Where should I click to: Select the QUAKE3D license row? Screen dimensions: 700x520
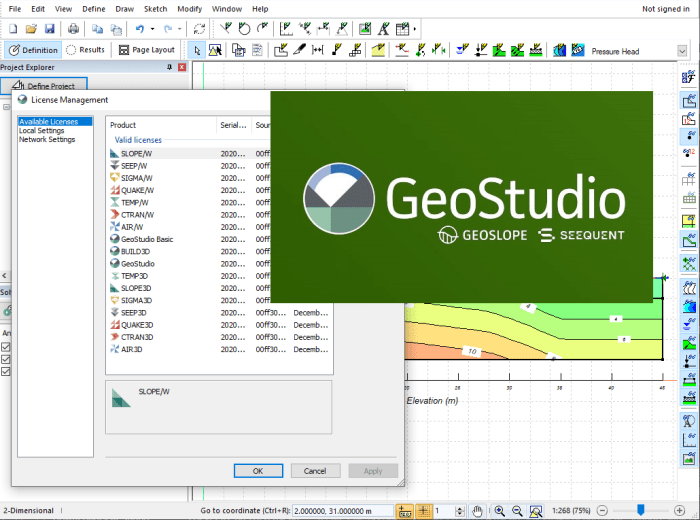220,325
